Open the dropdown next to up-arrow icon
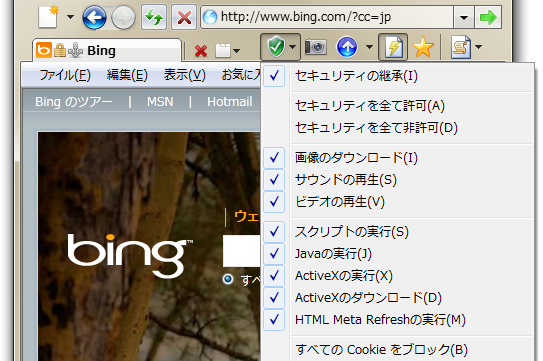Screen dimensions: 543x361 370,46
